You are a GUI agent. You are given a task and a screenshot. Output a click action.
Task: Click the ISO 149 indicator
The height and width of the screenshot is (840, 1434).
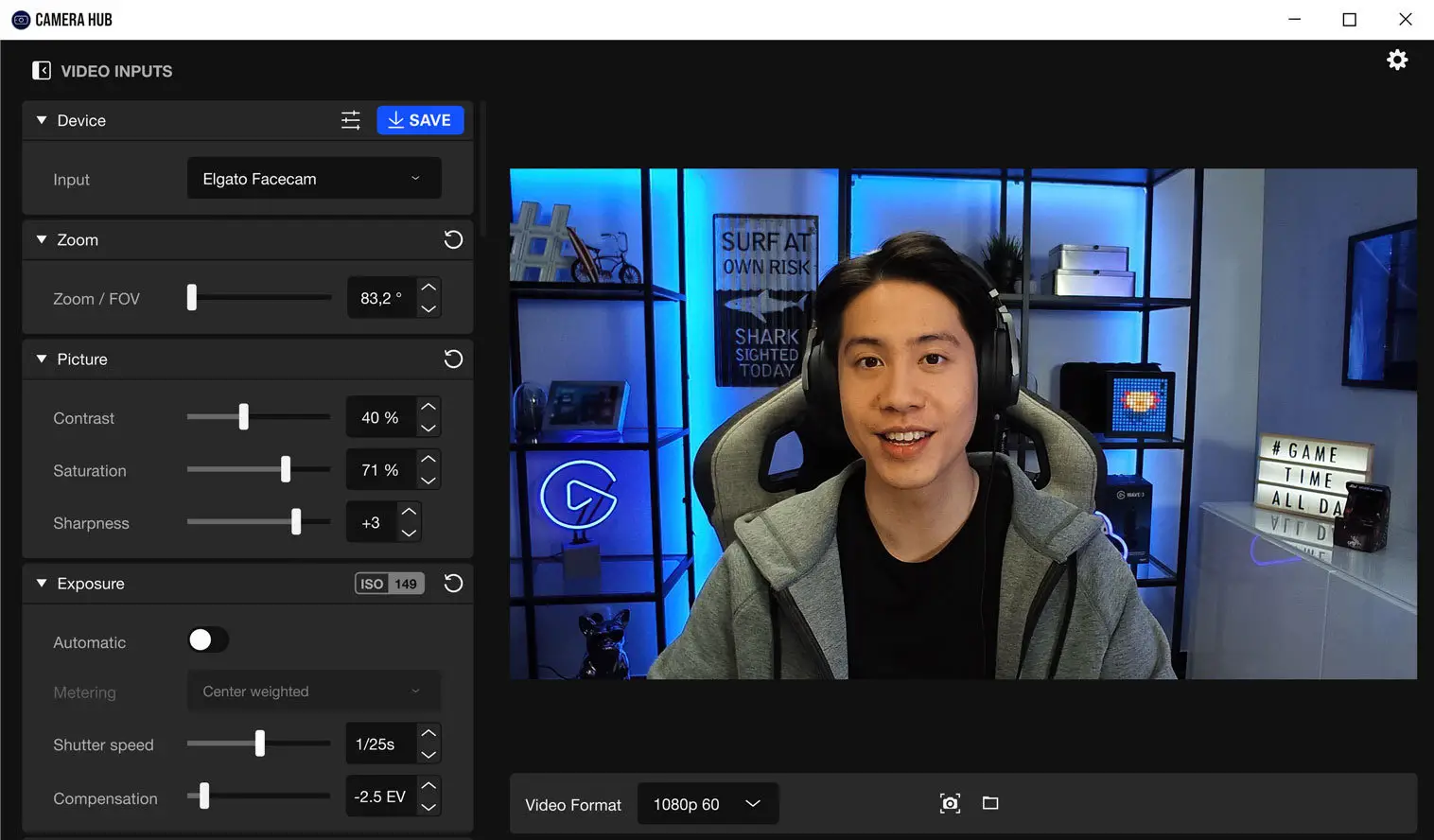389,583
